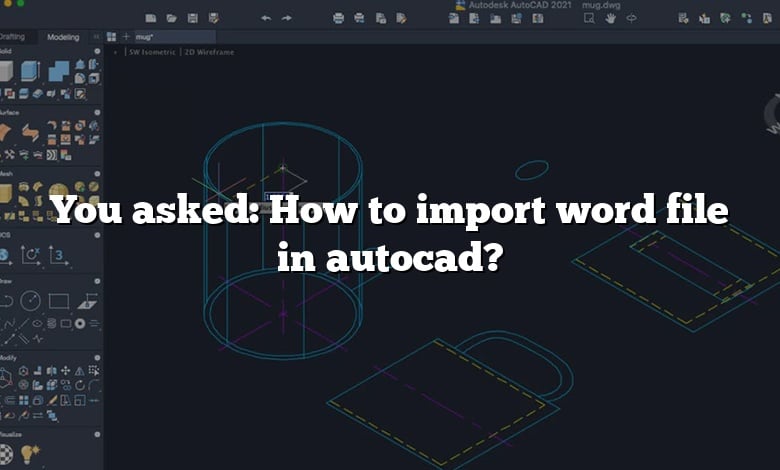The width and height of the screenshot is (780, 470).
Task: Expand the Visualize panel options button
Action: point(97,435)
